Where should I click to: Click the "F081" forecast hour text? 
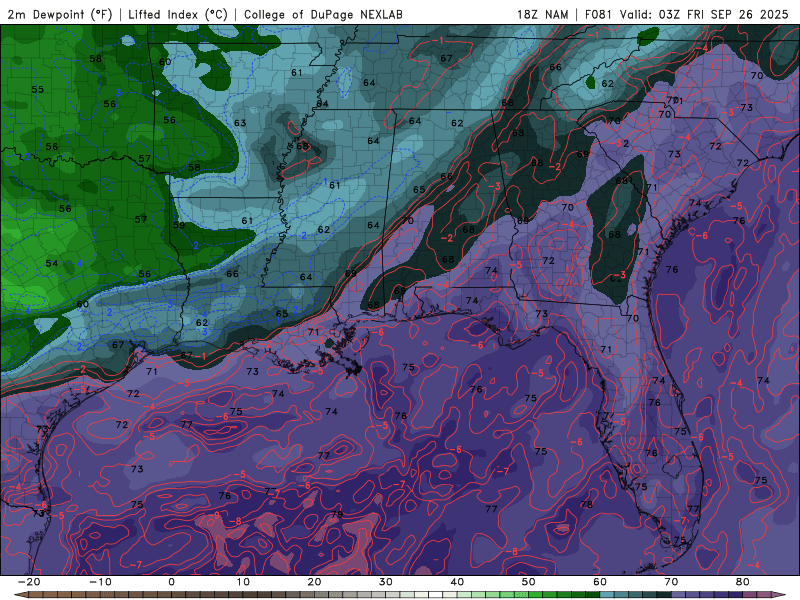tap(599, 14)
